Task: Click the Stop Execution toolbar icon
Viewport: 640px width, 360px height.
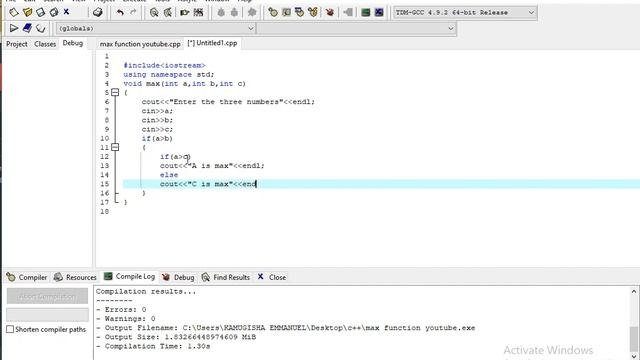Action: coord(348,13)
